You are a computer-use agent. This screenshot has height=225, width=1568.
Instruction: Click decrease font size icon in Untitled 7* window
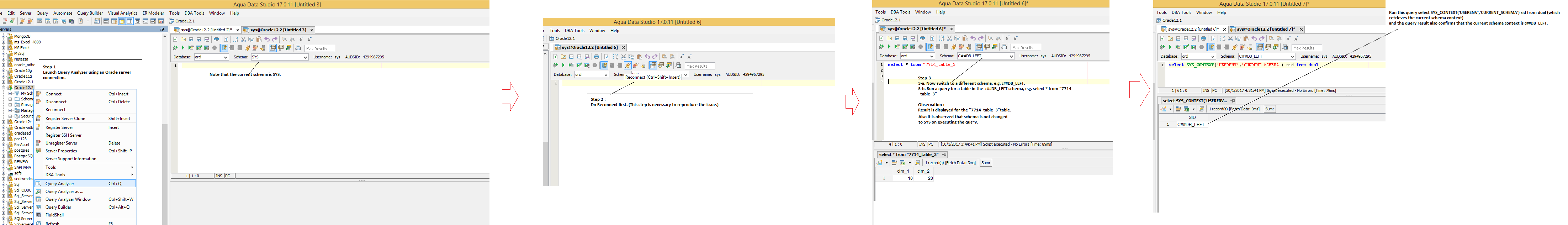click(1288, 38)
